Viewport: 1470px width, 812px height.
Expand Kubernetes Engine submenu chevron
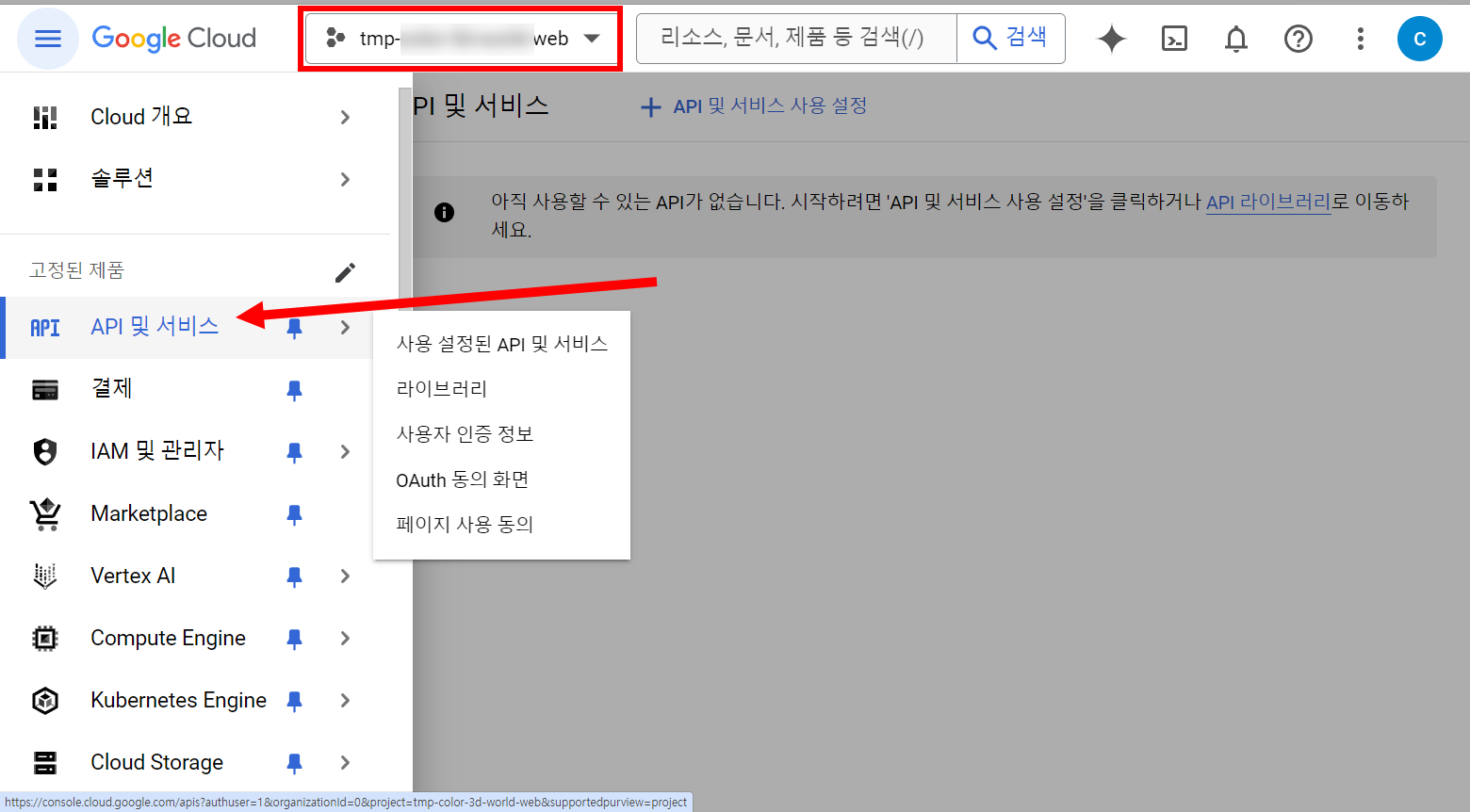pyautogui.click(x=345, y=701)
